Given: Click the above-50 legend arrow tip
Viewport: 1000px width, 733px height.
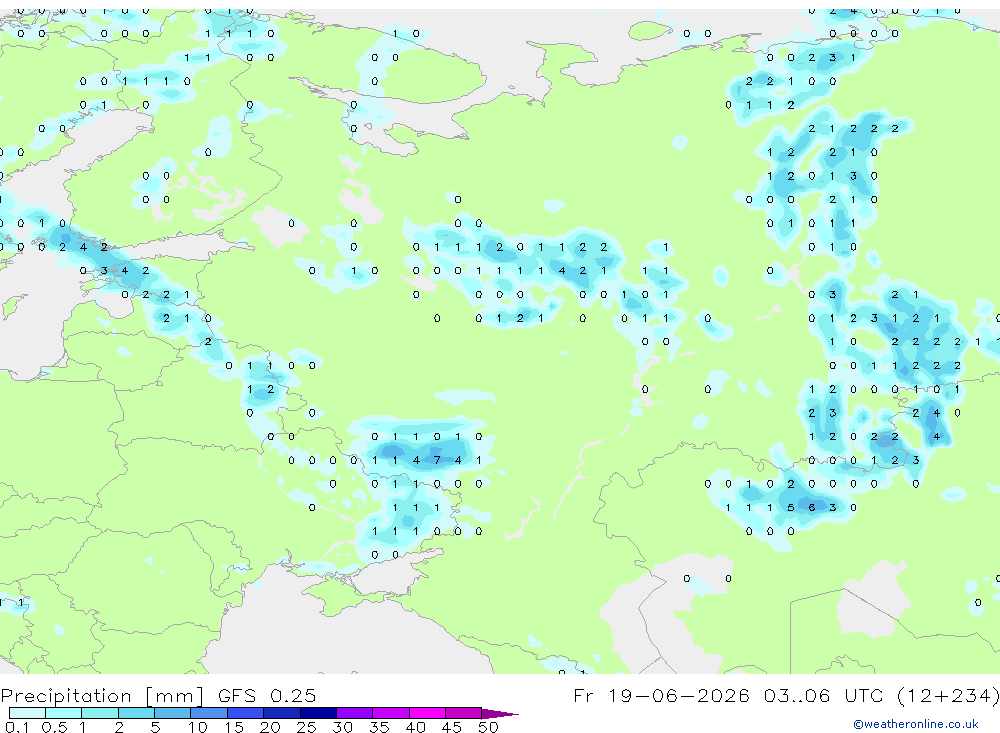Looking at the screenshot, I should click(500, 714).
